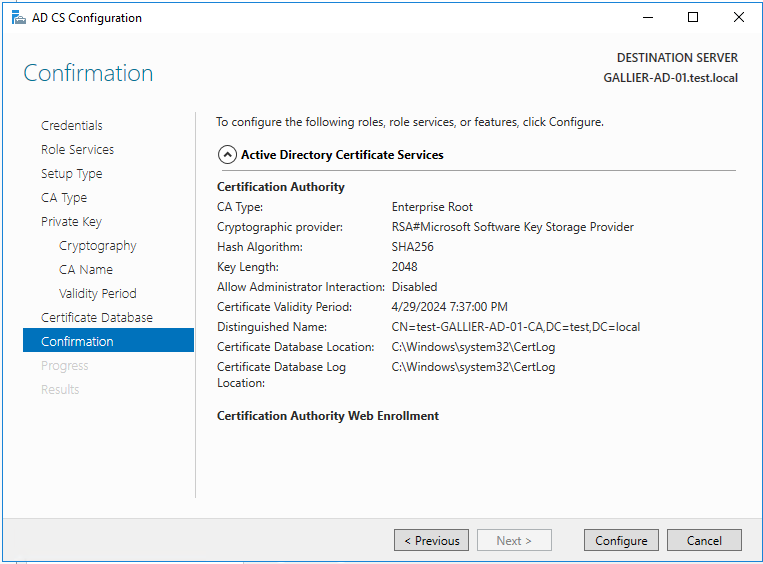The width and height of the screenshot is (763, 564).
Task: Click the AD CS Configuration title bar icon
Action: point(18,18)
